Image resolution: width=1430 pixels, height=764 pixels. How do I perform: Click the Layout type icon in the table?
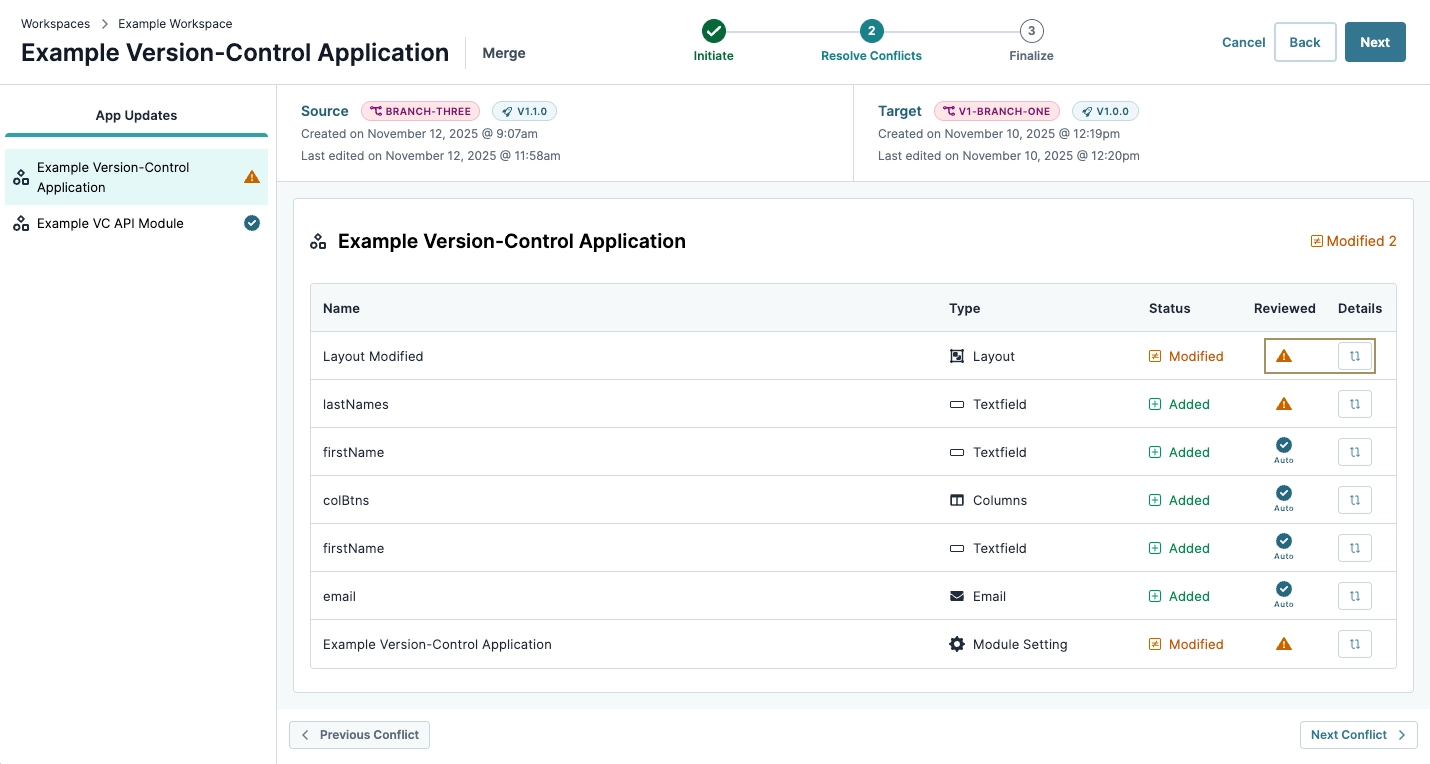point(957,355)
